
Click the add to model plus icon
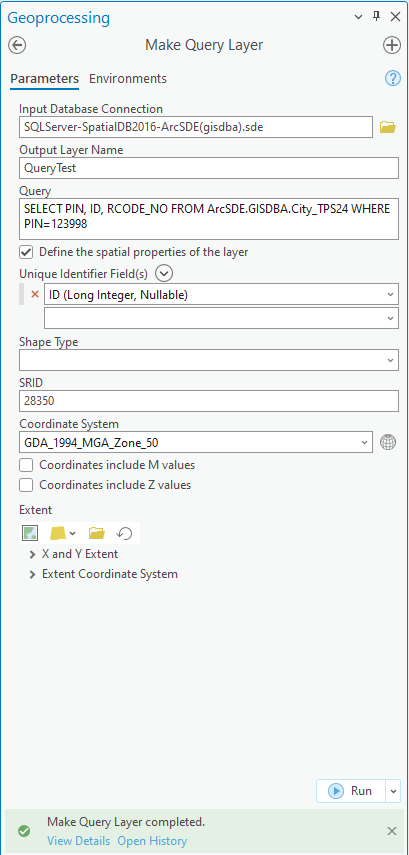coord(392,45)
